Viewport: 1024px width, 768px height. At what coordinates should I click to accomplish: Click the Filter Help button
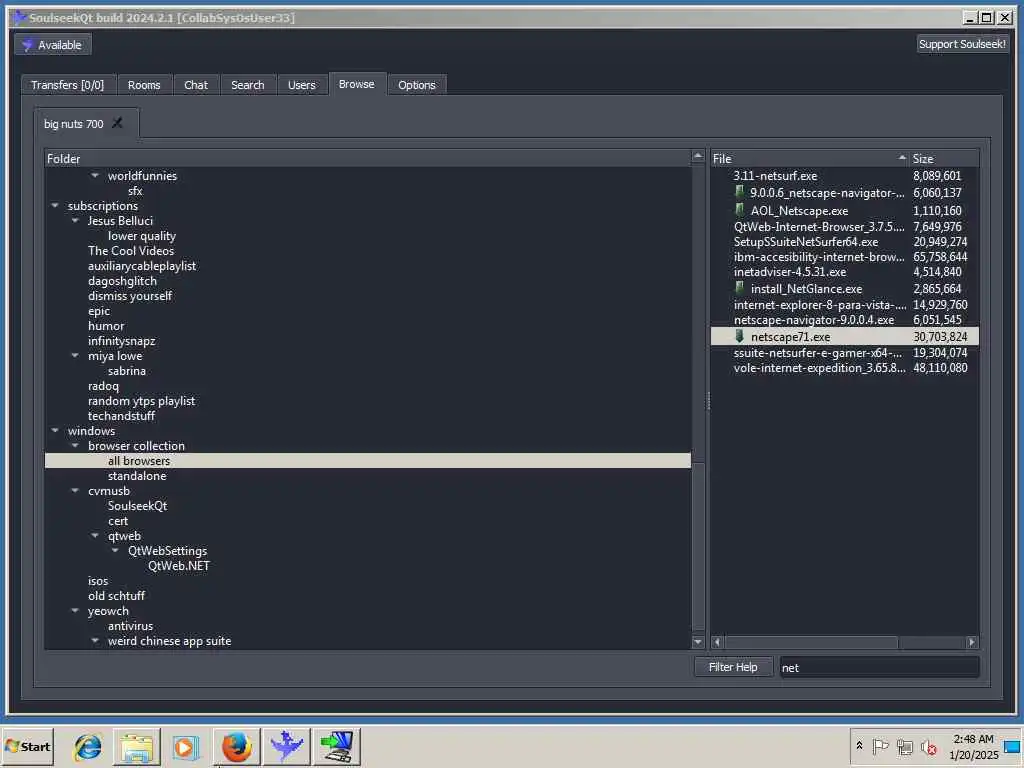[733, 667]
